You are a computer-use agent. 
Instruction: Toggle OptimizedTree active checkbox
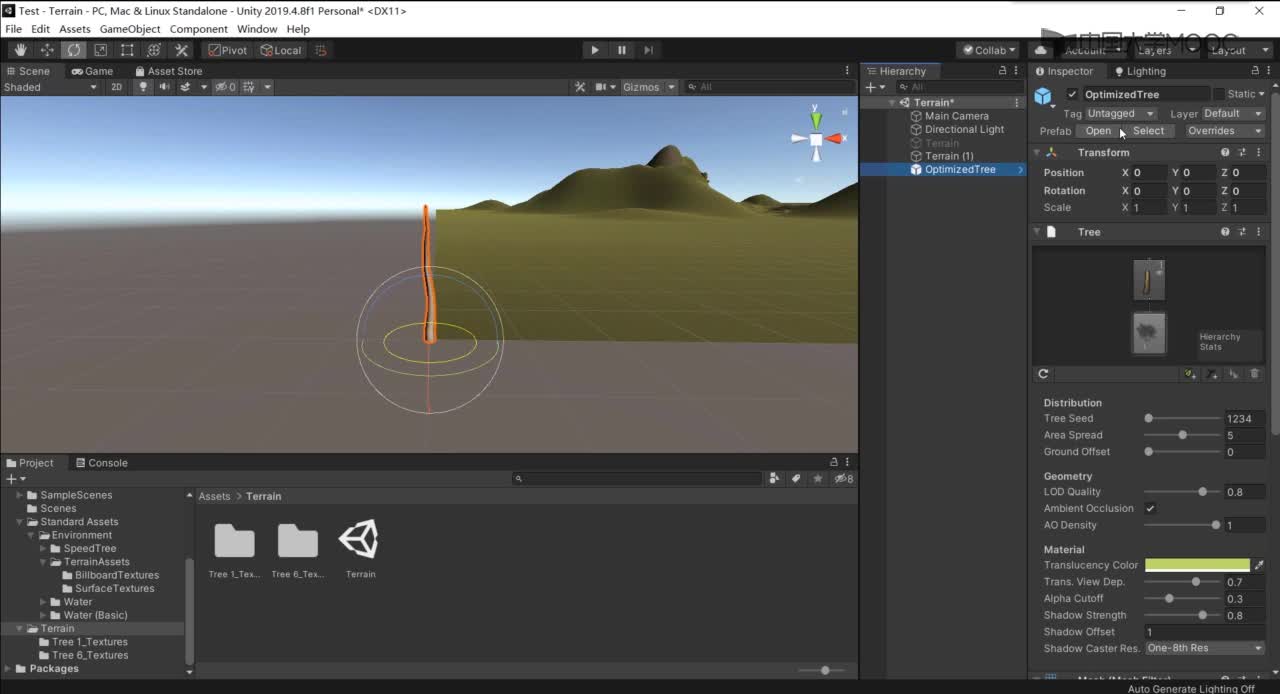1073,94
